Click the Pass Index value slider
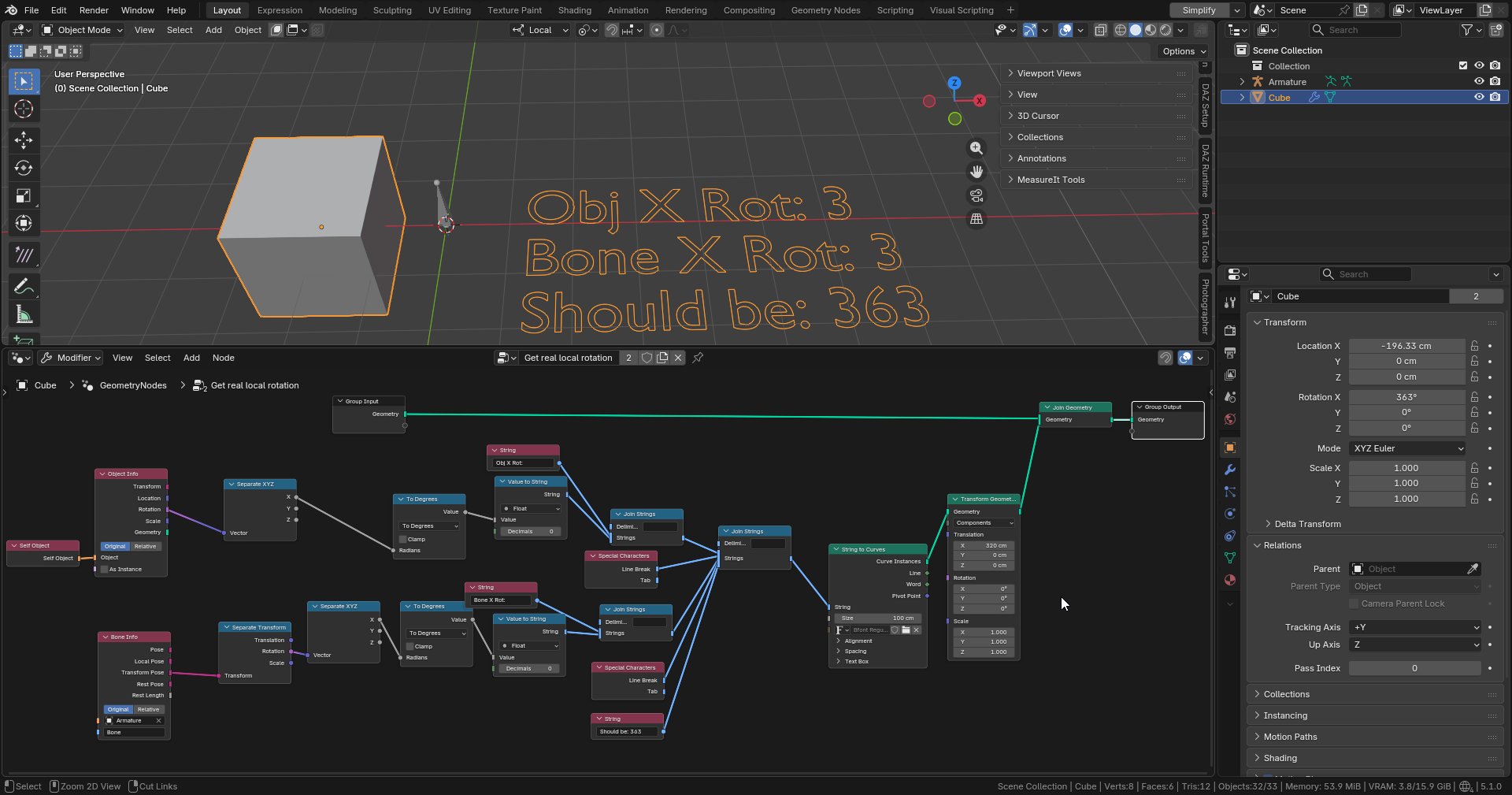 click(1414, 668)
